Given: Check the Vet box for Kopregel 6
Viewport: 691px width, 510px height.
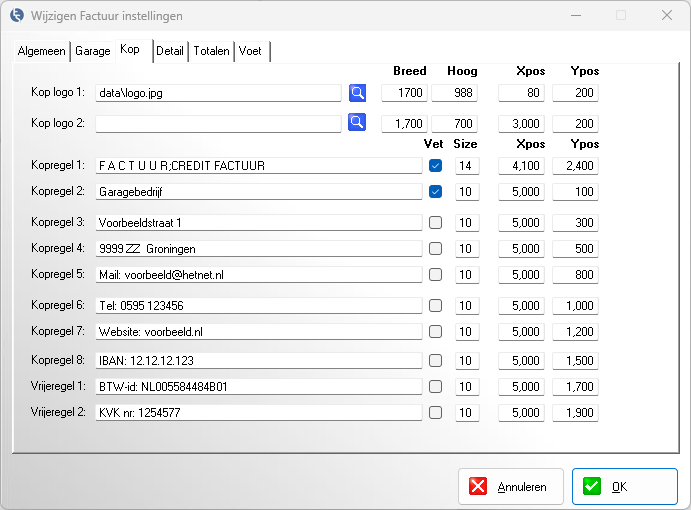Looking at the screenshot, I should click(x=435, y=305).
